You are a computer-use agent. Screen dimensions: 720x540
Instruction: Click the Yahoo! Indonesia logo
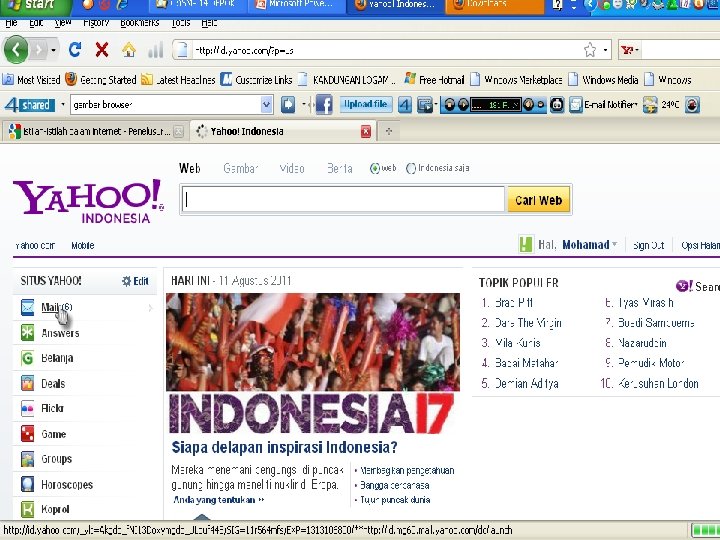pyautogui.click(x=88, y=201)
